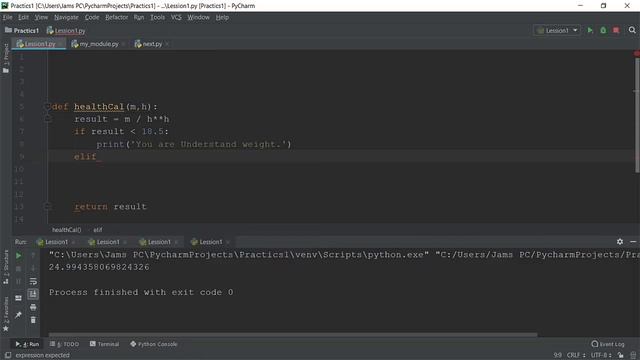Open the Run panel settings gear
Image resolution: width=640 pixels, height=360 pixels.
point(620,242)
